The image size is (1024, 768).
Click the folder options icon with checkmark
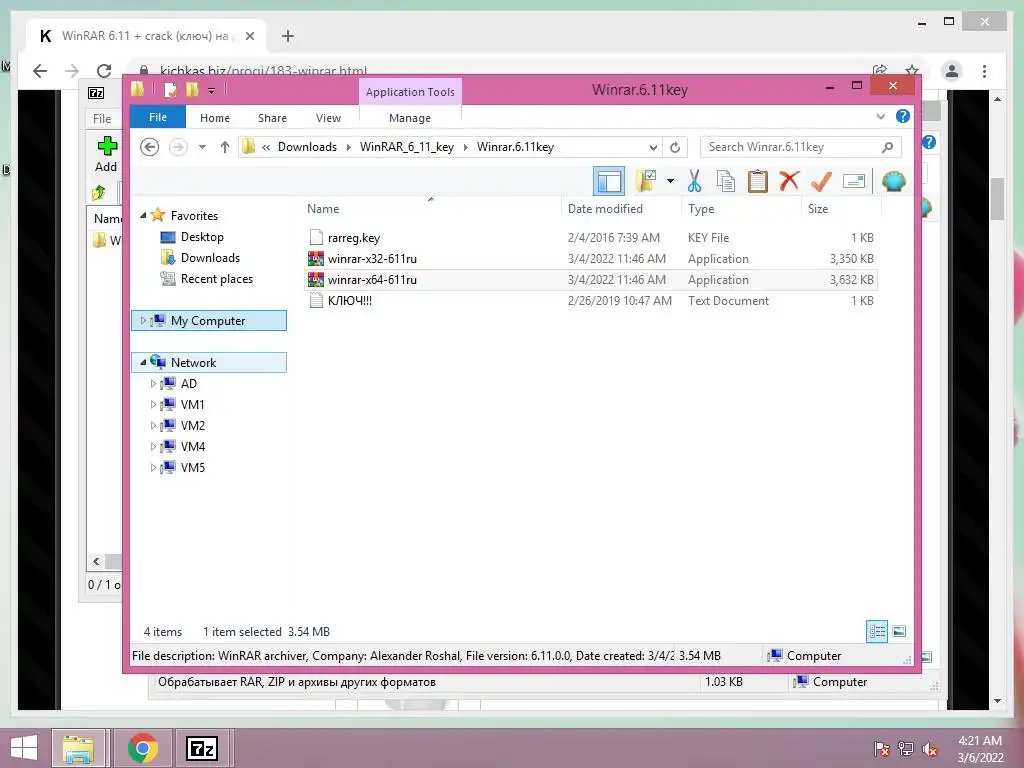[646, 181]
